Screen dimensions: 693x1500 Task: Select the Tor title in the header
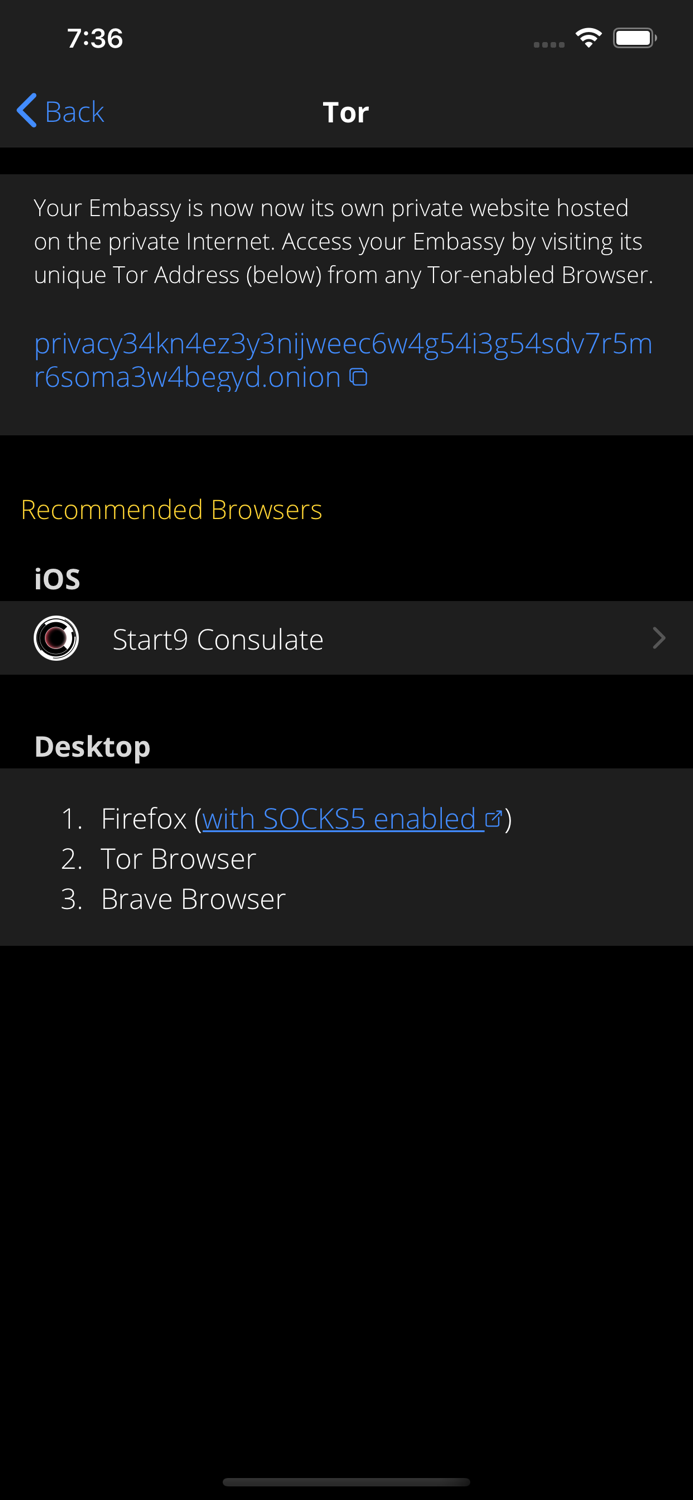pos(346,111)
